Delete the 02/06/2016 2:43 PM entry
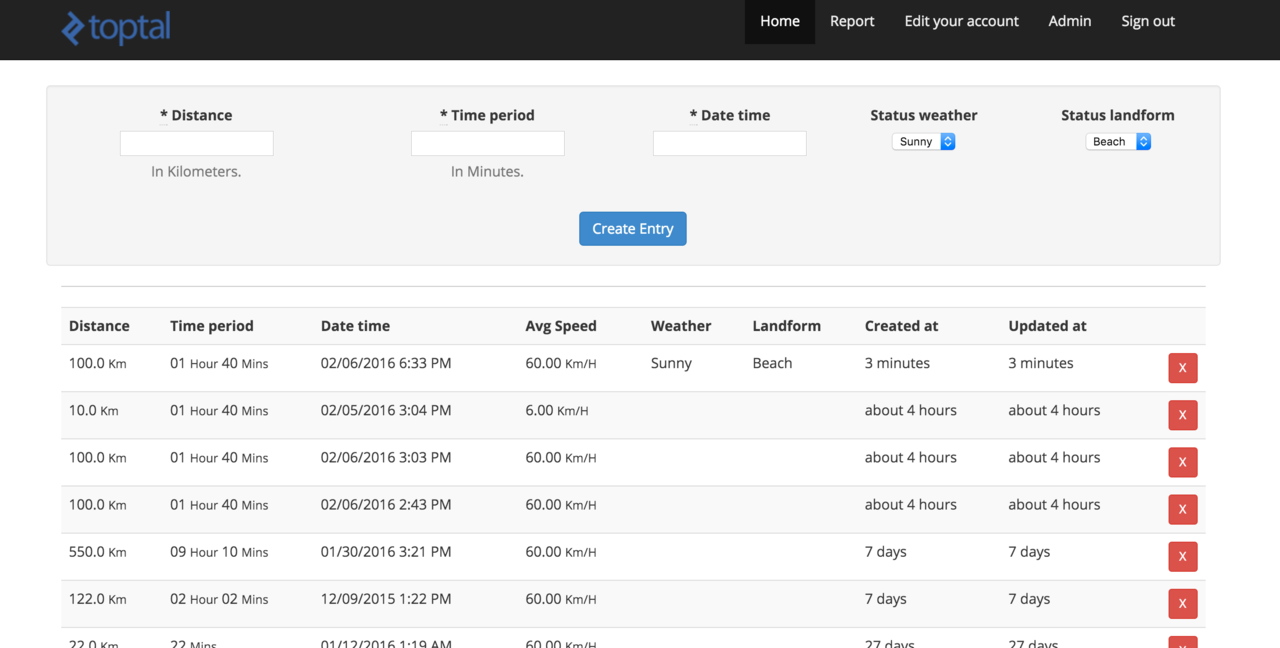Screen dimensions: 1280x648 1182,509
